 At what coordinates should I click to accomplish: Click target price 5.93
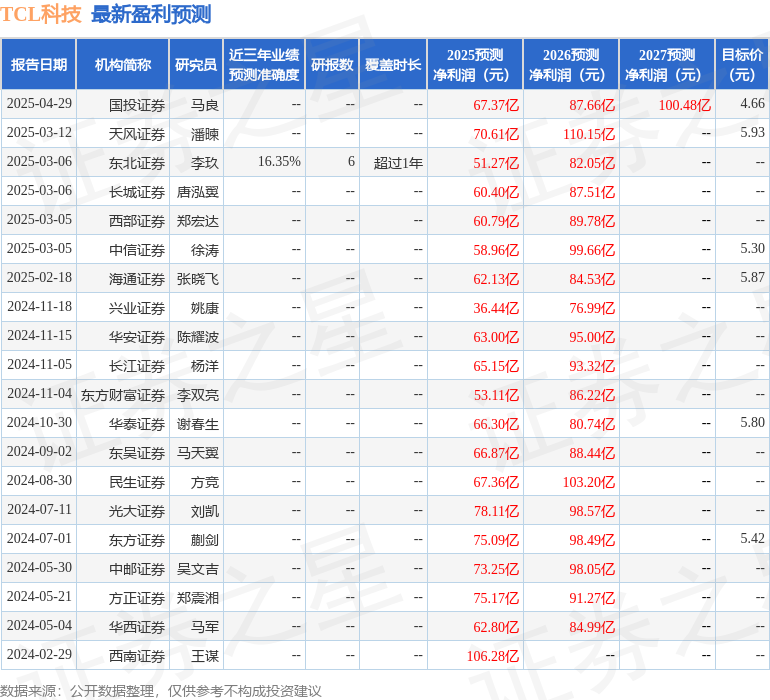coord(752,132)
